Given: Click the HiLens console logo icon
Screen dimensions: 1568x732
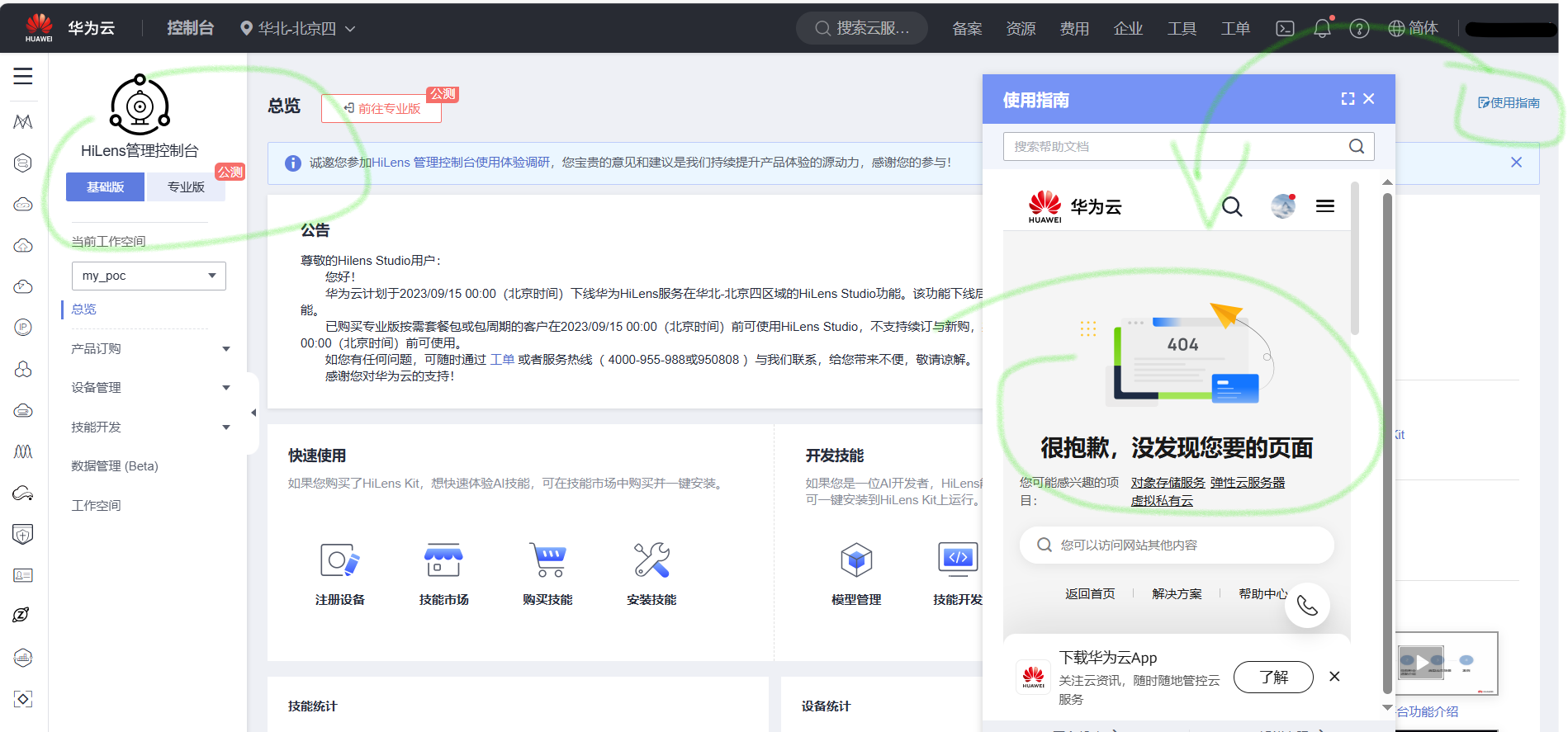Looking at the screenshot, I should [x=140, y=105].
